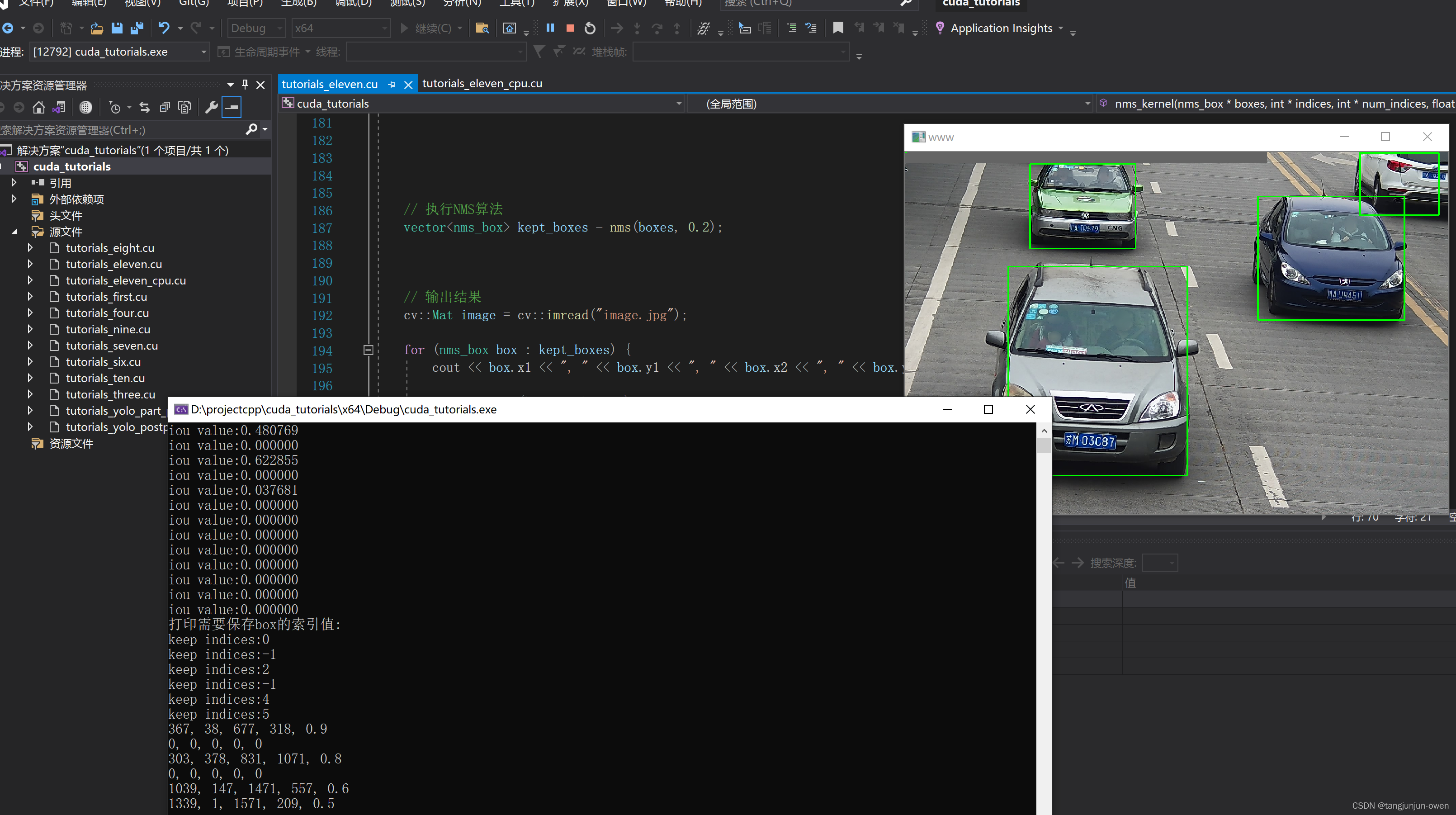Click Solution Explorer Home icon
1456x815 pixels.
38,107
